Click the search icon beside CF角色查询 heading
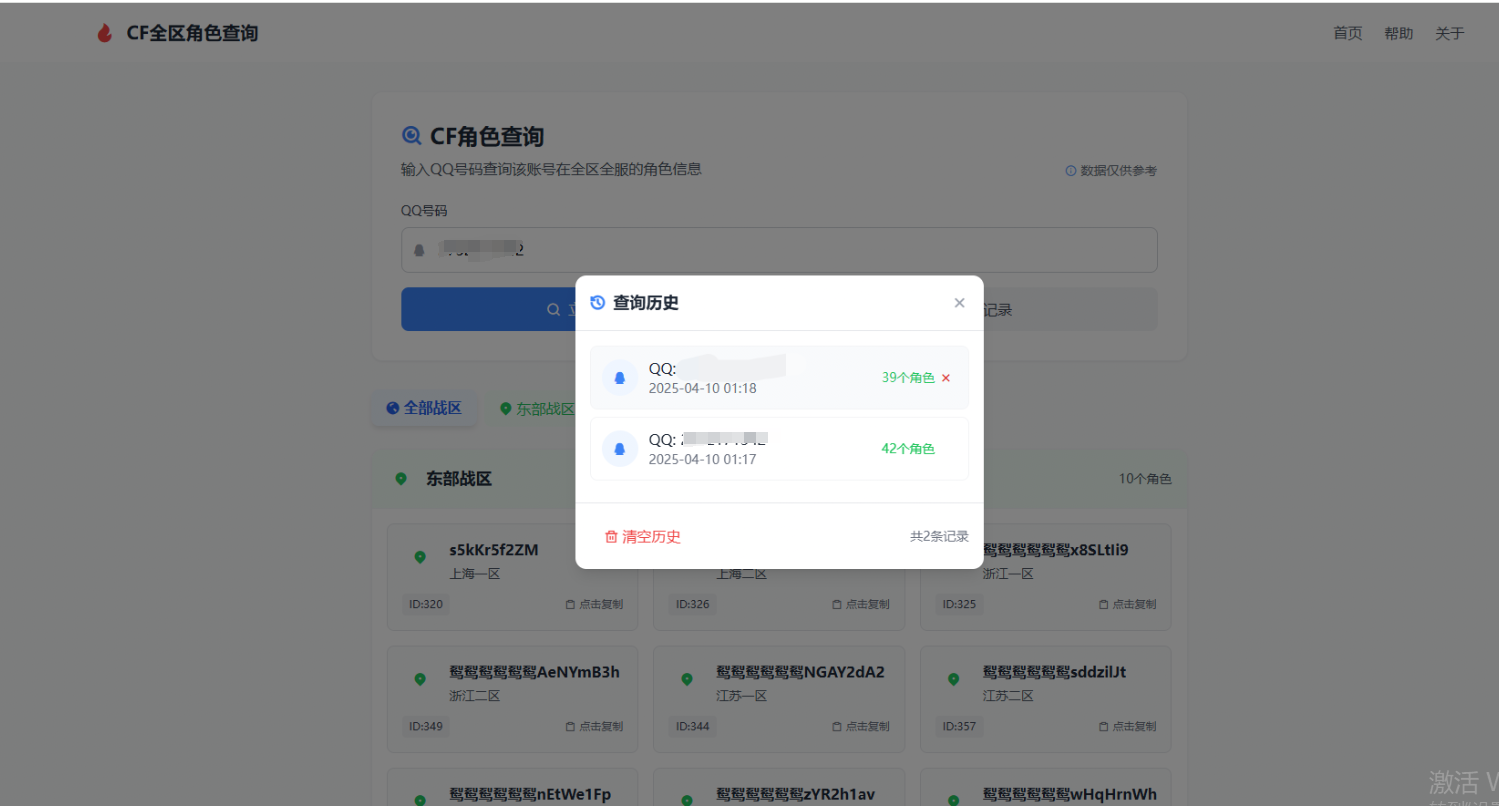The height and width of the screenshot is (806, 1499). 412,136
